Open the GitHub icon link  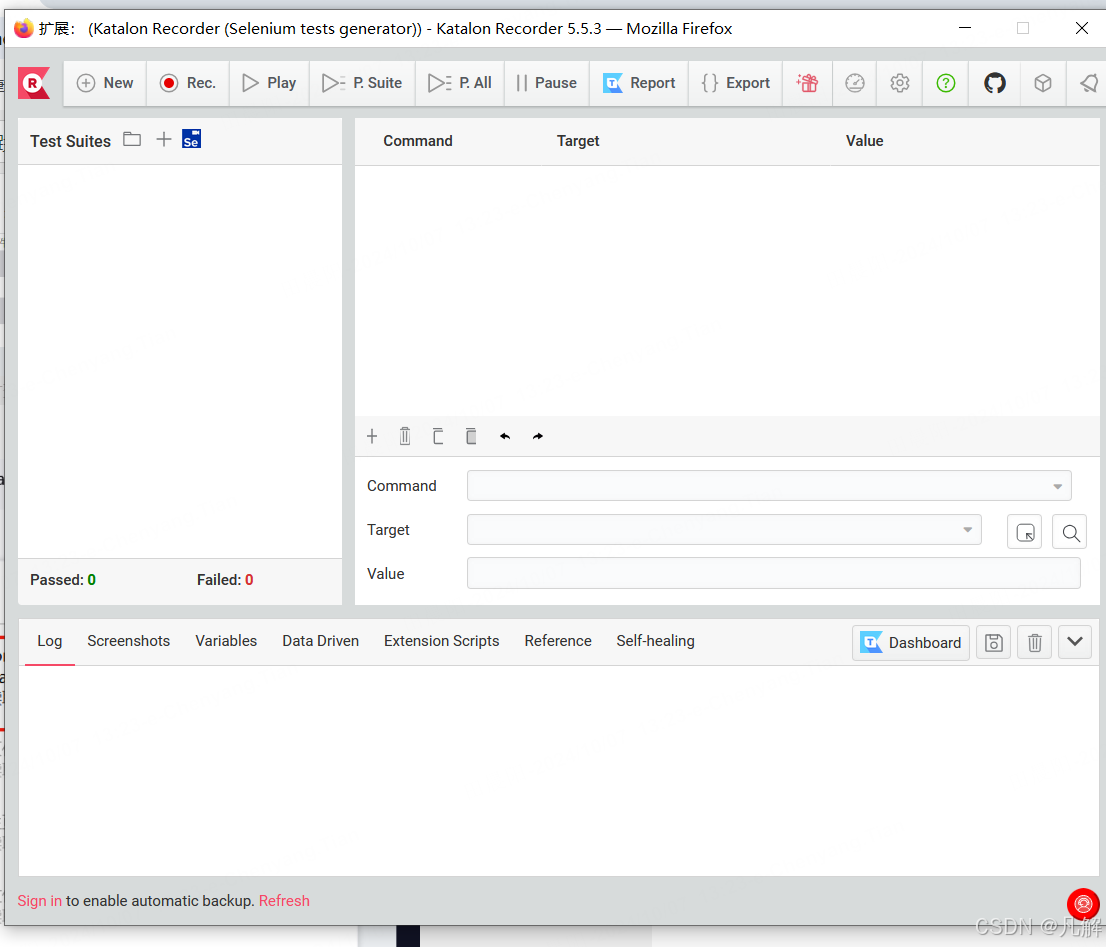pyautogui.click(x=995, y=83)
